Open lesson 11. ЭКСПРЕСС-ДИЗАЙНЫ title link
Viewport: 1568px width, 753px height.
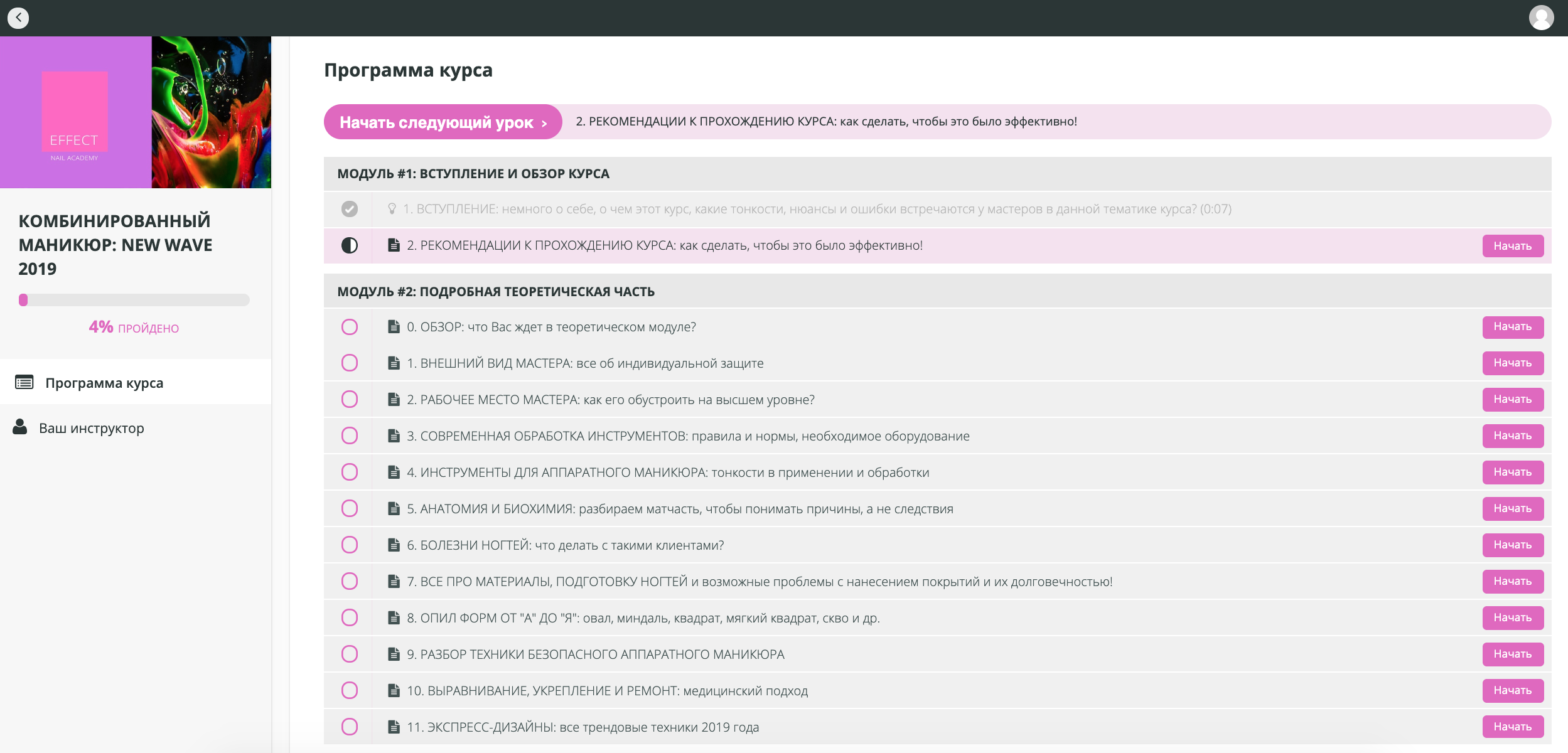point(583,727)
